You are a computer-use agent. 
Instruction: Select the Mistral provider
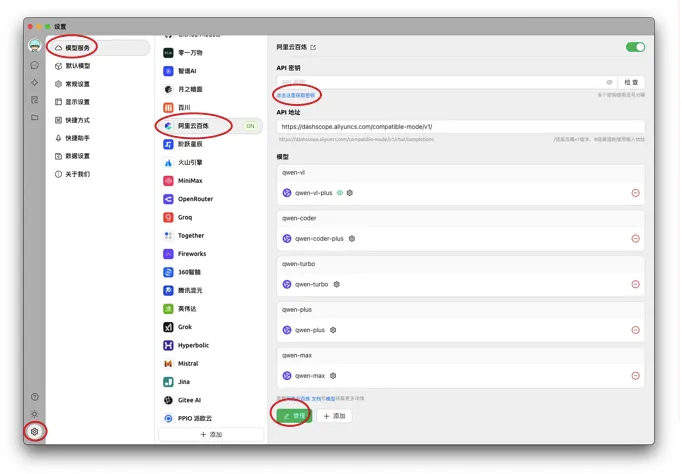[211, 363]
